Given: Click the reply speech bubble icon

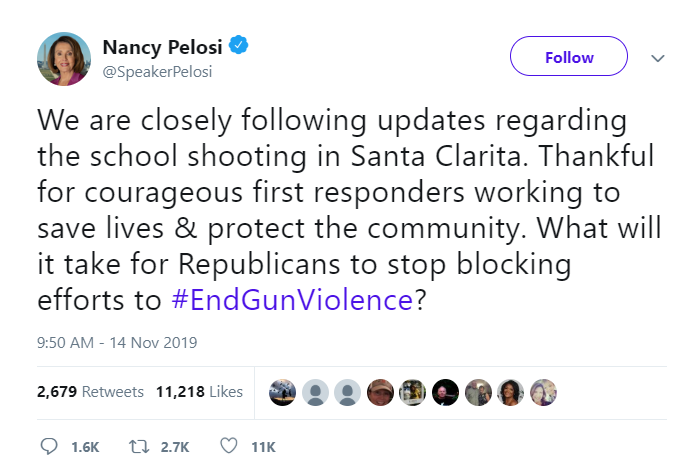Looking at the screenshot, I should 48,446.
